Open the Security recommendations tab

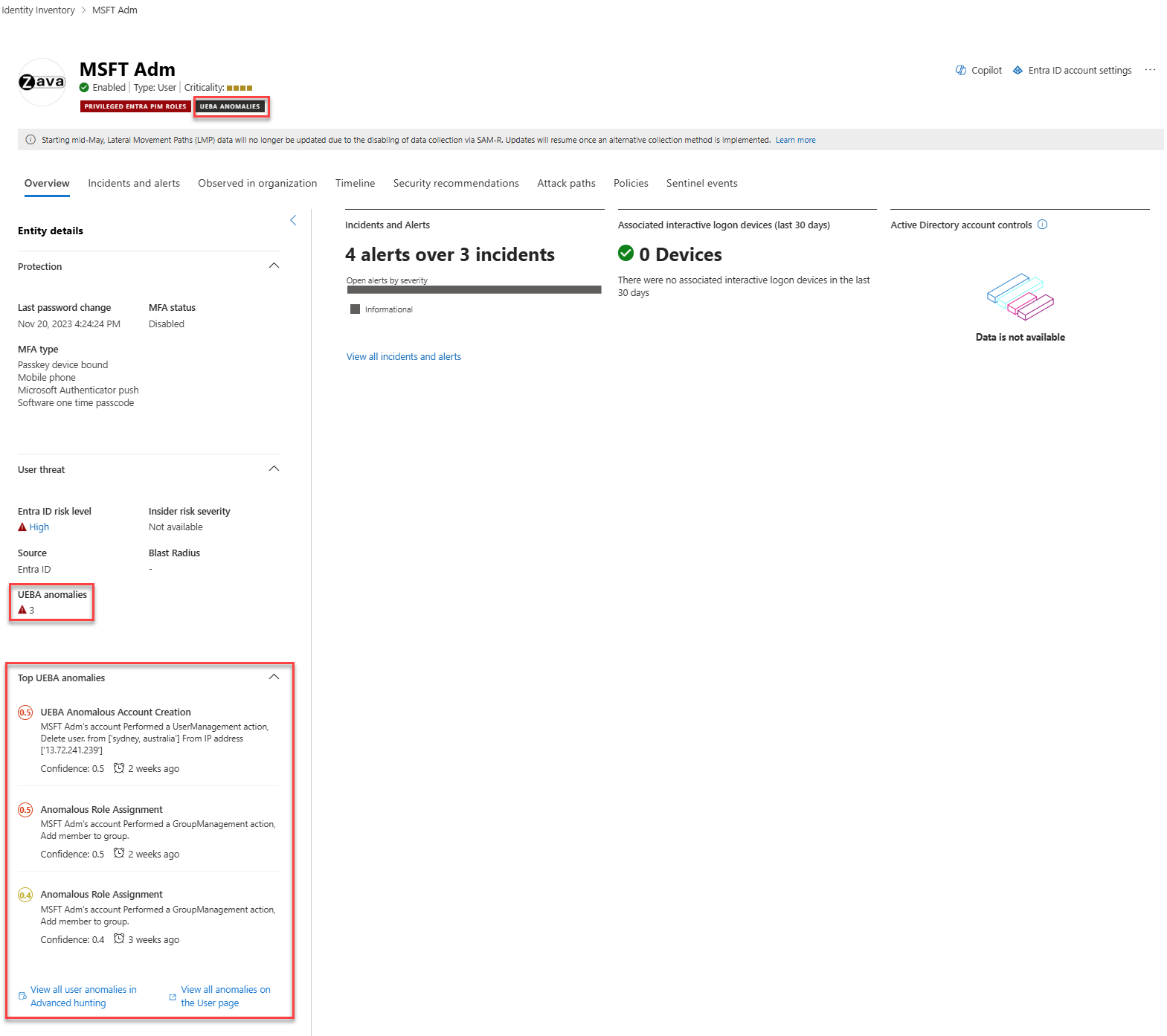pyautogui.click(x=456, y=184)
